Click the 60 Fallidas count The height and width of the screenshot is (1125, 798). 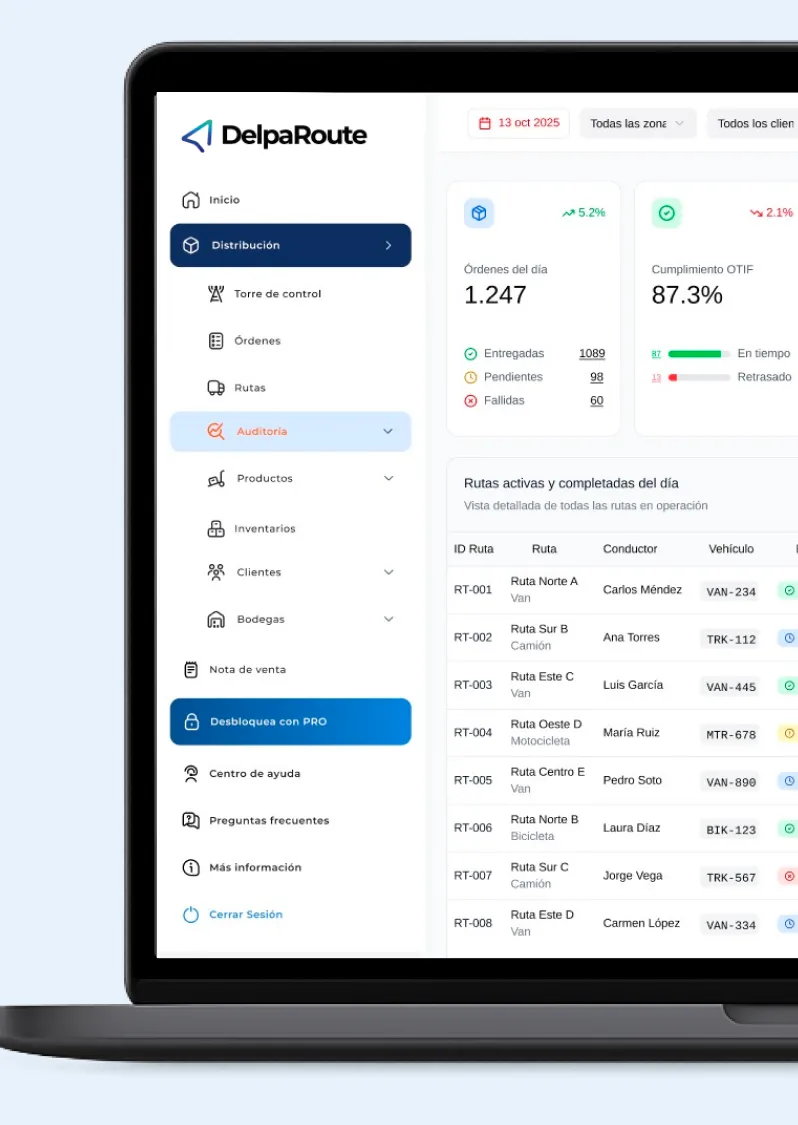[x=597, y=401]
